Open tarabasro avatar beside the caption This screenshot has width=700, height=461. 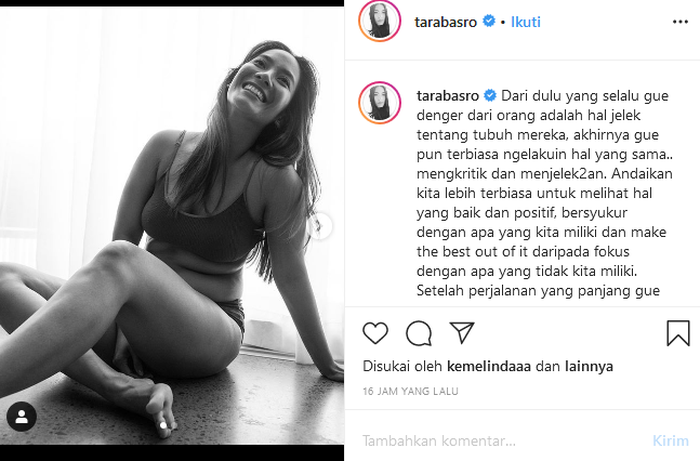(379, 102)
